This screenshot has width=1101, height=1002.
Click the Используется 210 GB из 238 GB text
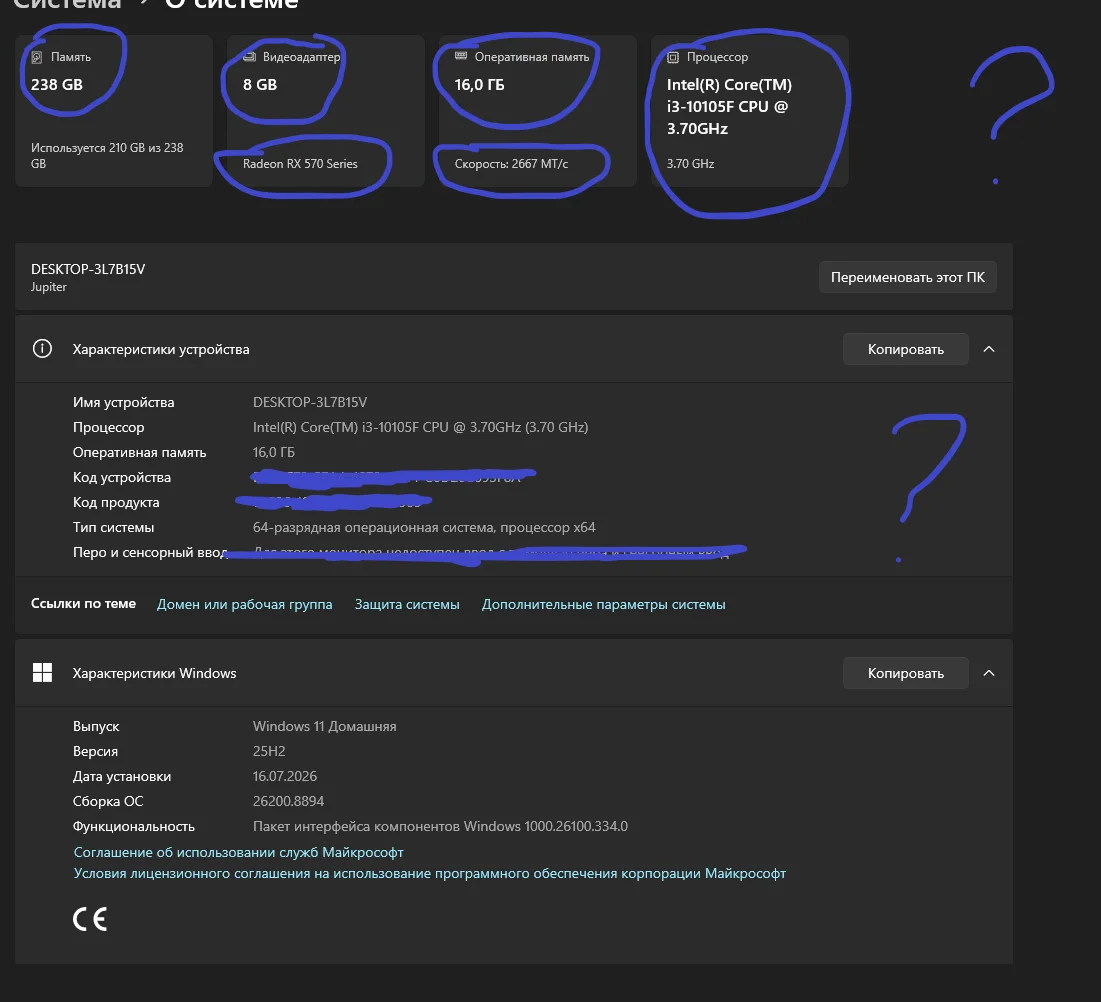coord(107,155)
